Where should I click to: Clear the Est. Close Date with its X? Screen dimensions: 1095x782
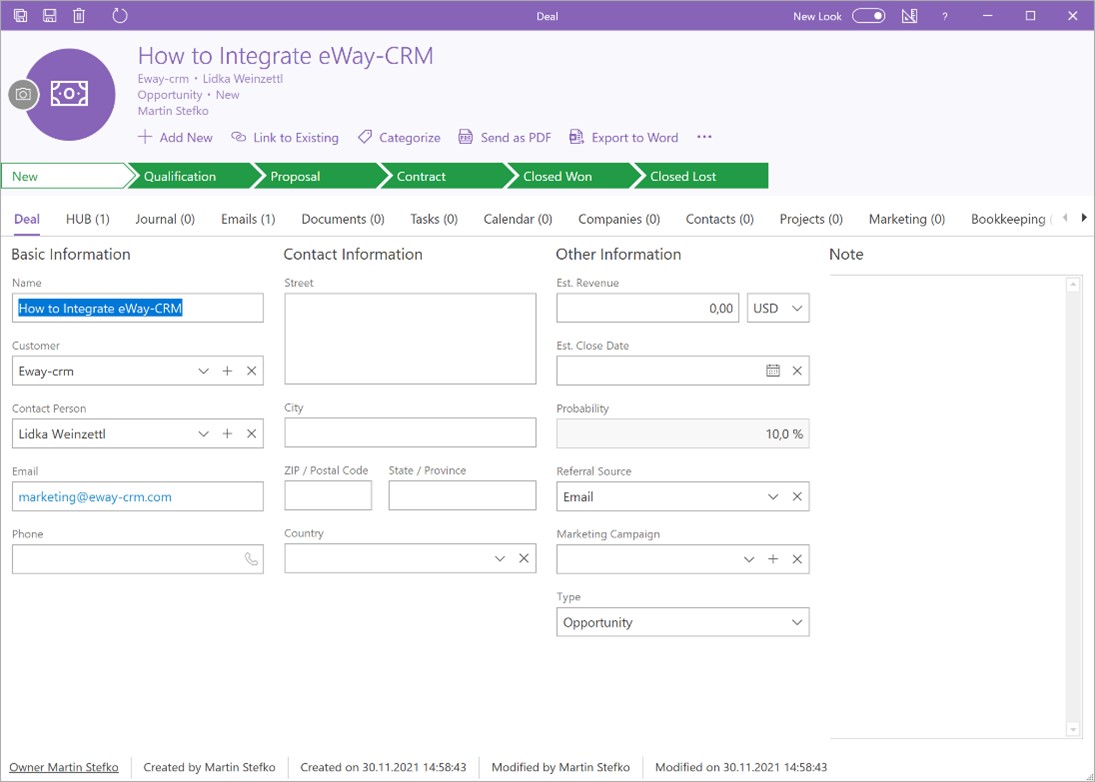[x=797, y=371]
